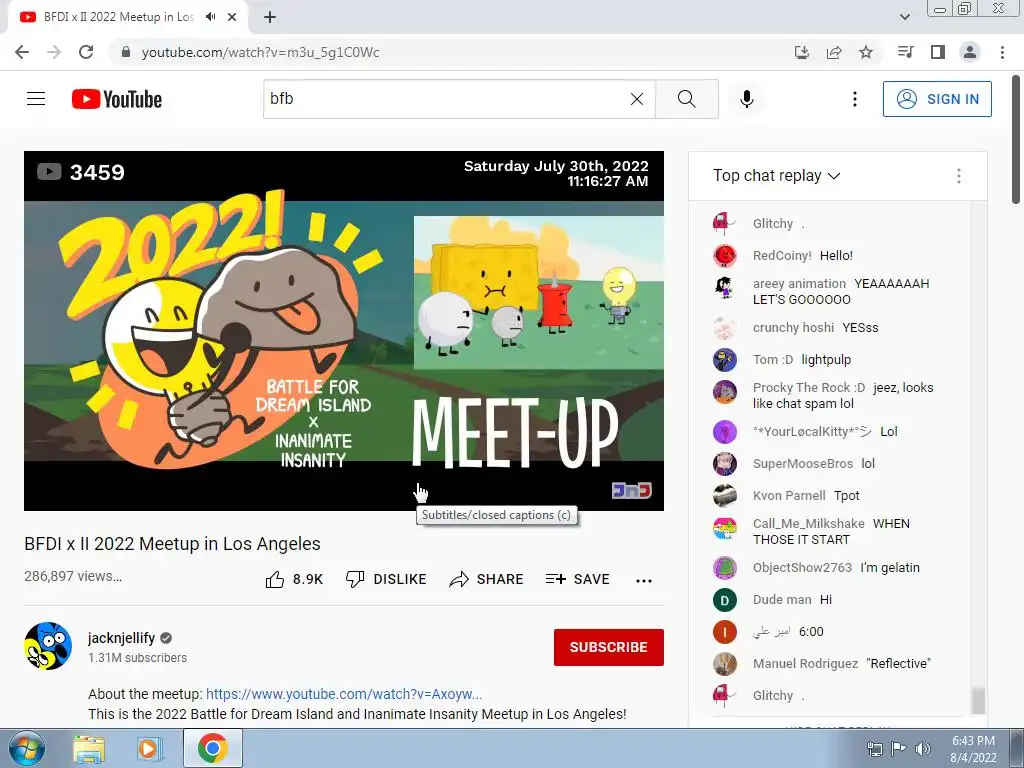Reload the YouTube page
Image resolution: width=1024 pixels, height=768 pixels.
(x=86, y=52)
